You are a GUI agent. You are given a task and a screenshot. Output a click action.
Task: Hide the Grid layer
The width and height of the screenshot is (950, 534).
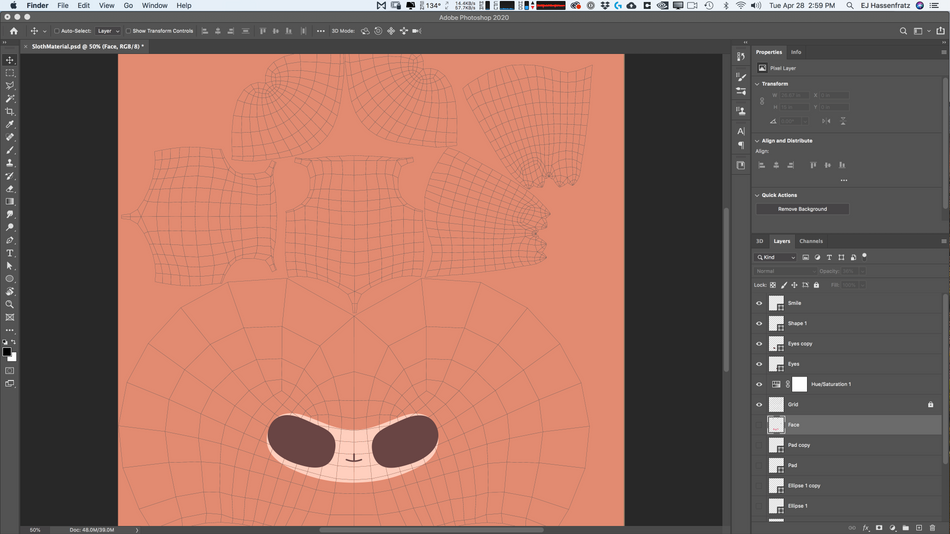[x=759, y=404]
